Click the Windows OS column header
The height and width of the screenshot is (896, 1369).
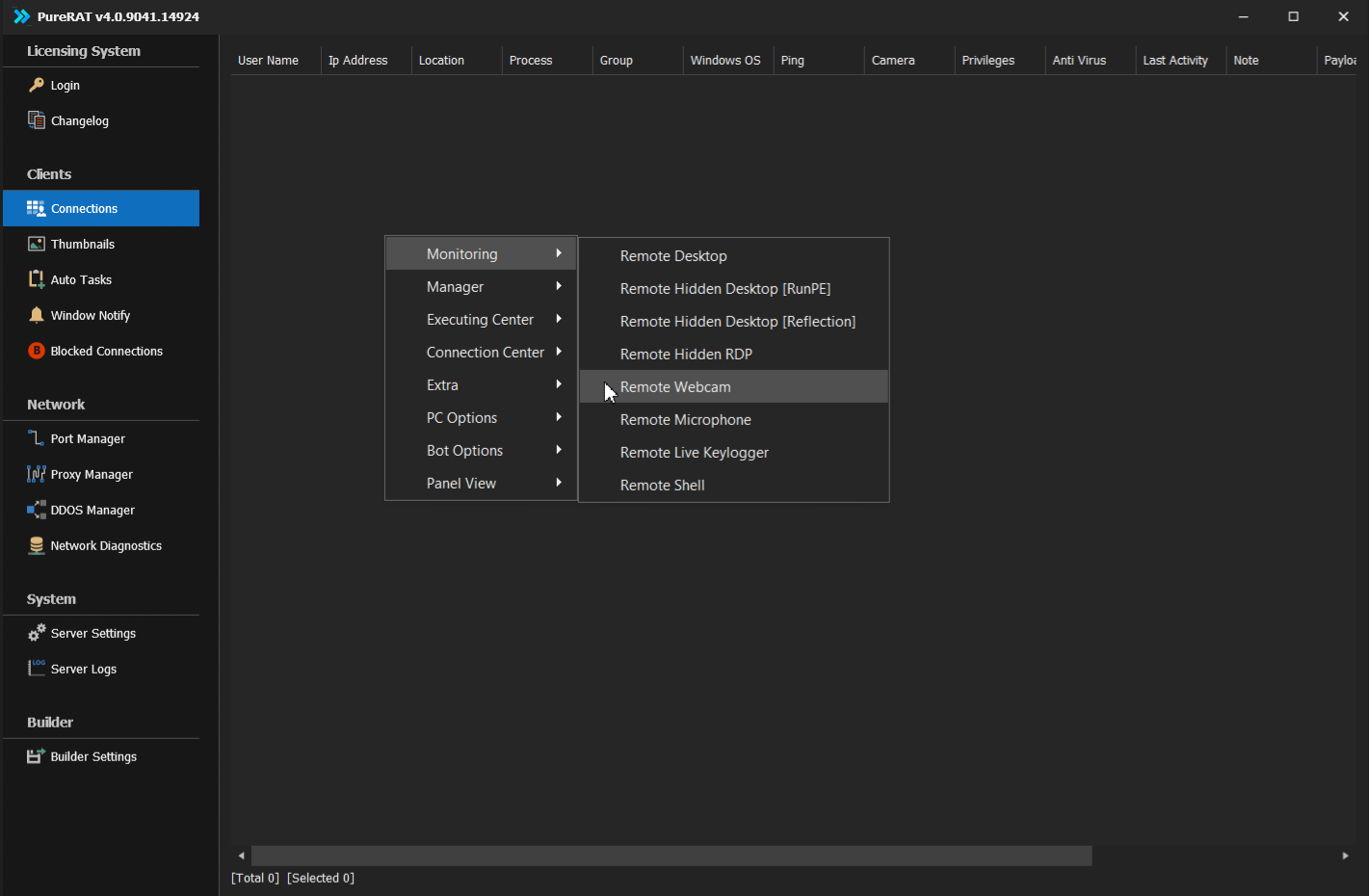pyautogui.click(x=728, y=60)
